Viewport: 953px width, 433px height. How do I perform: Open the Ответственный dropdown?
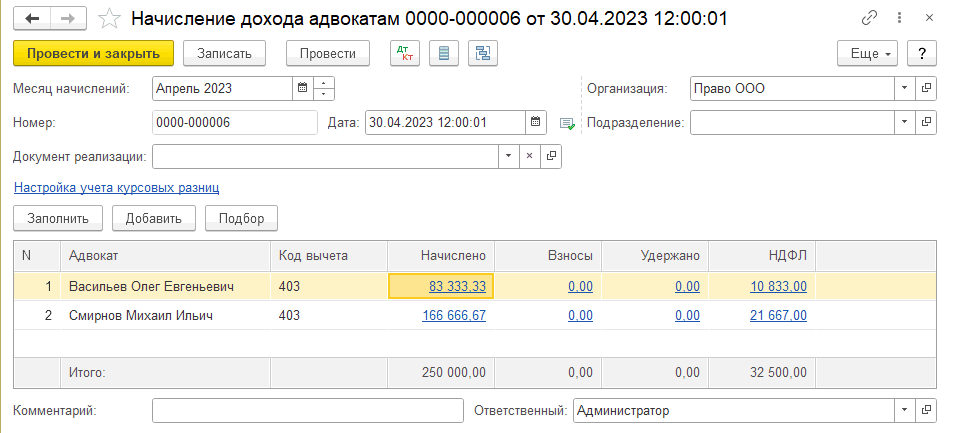pyautogui.click(x=904, y=410)
